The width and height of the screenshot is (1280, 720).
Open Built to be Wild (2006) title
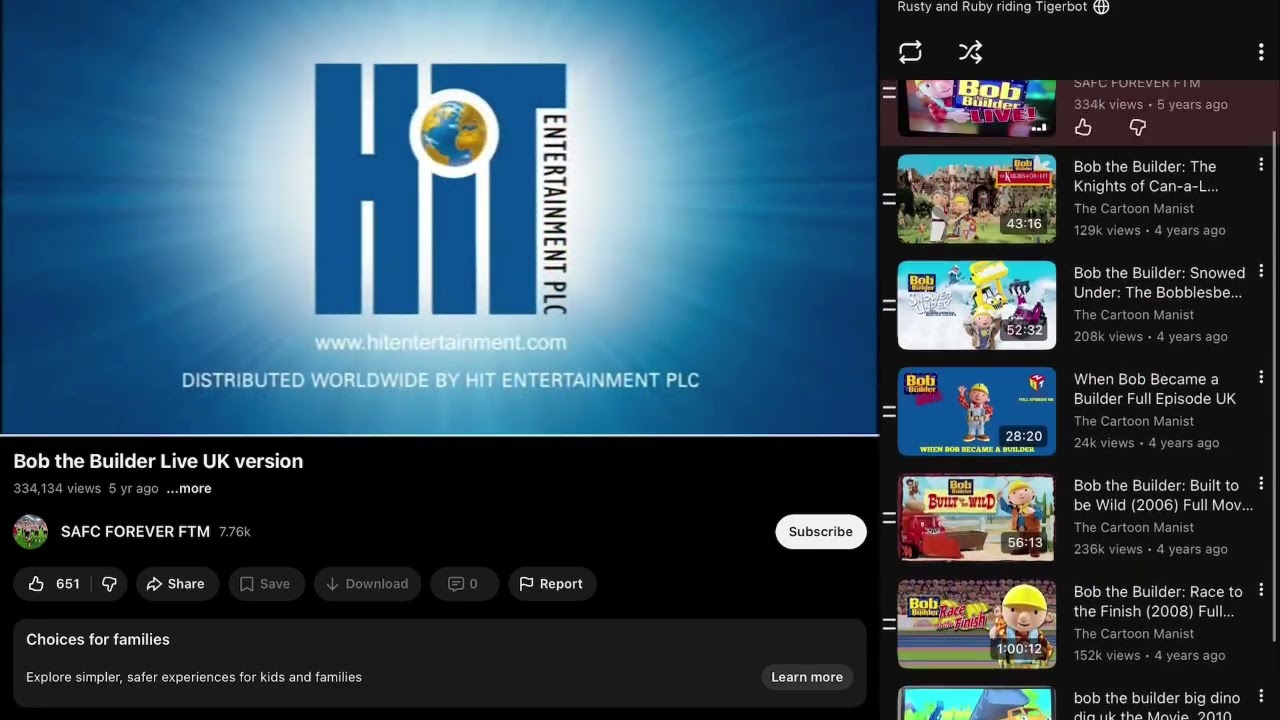pos(1163,495)
